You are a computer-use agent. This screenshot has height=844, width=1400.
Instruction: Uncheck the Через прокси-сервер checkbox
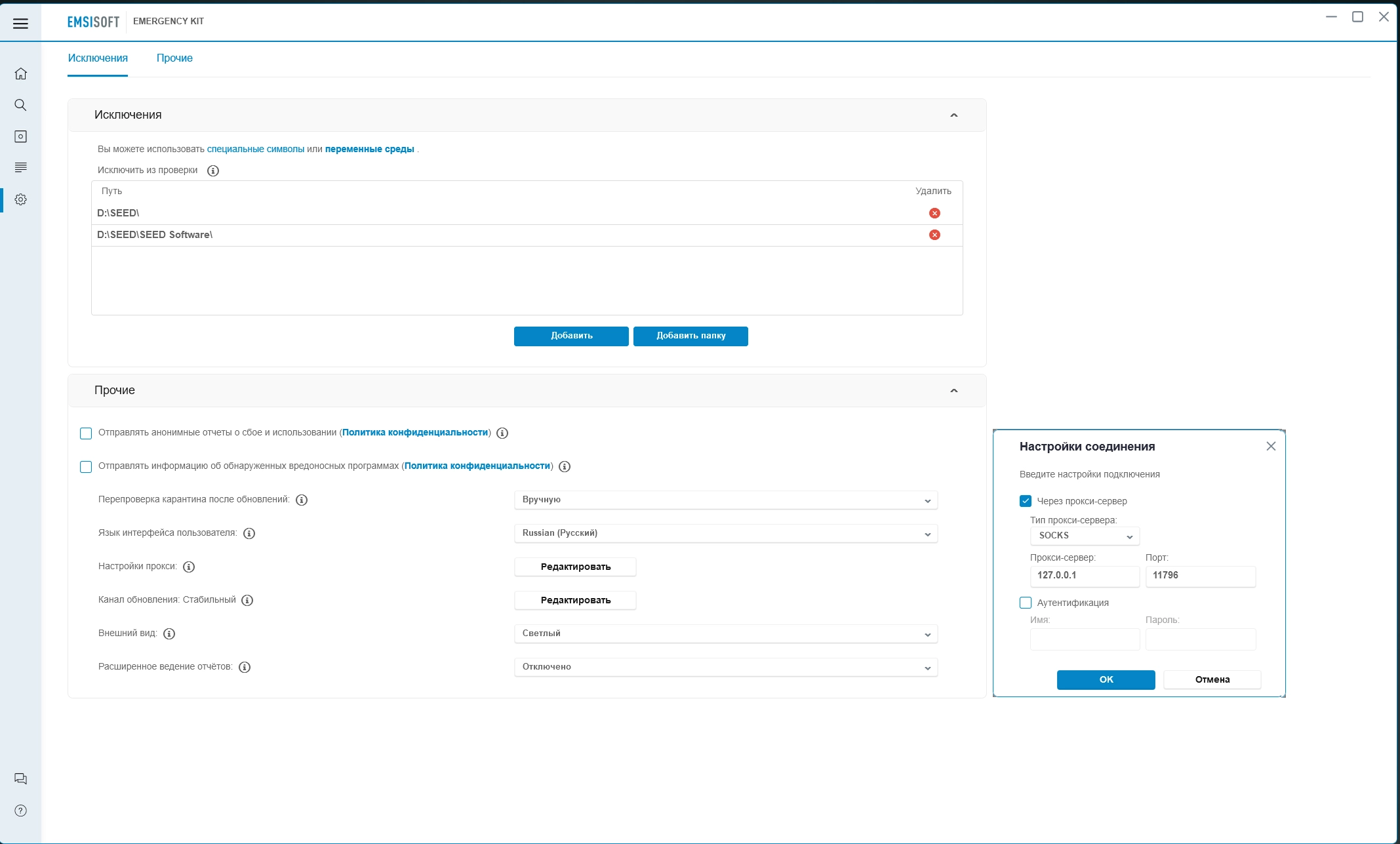pos(1026,501)
